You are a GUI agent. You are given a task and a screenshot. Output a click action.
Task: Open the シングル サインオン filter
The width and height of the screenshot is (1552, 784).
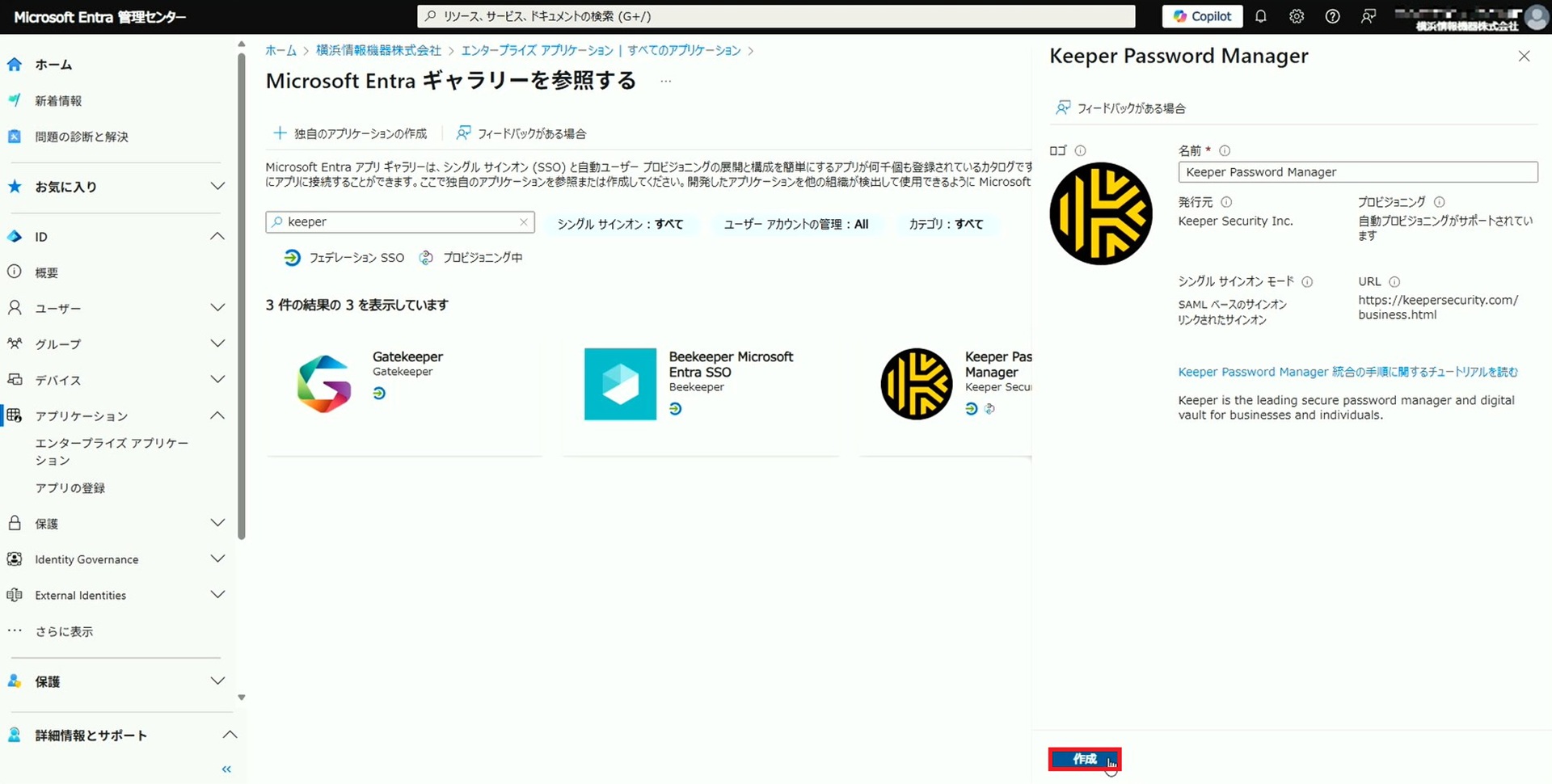click(620, 225)
